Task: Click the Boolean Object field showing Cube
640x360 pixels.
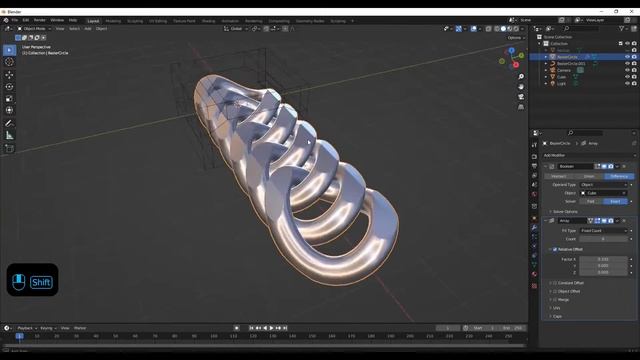Action: click(x=603, y=193)
